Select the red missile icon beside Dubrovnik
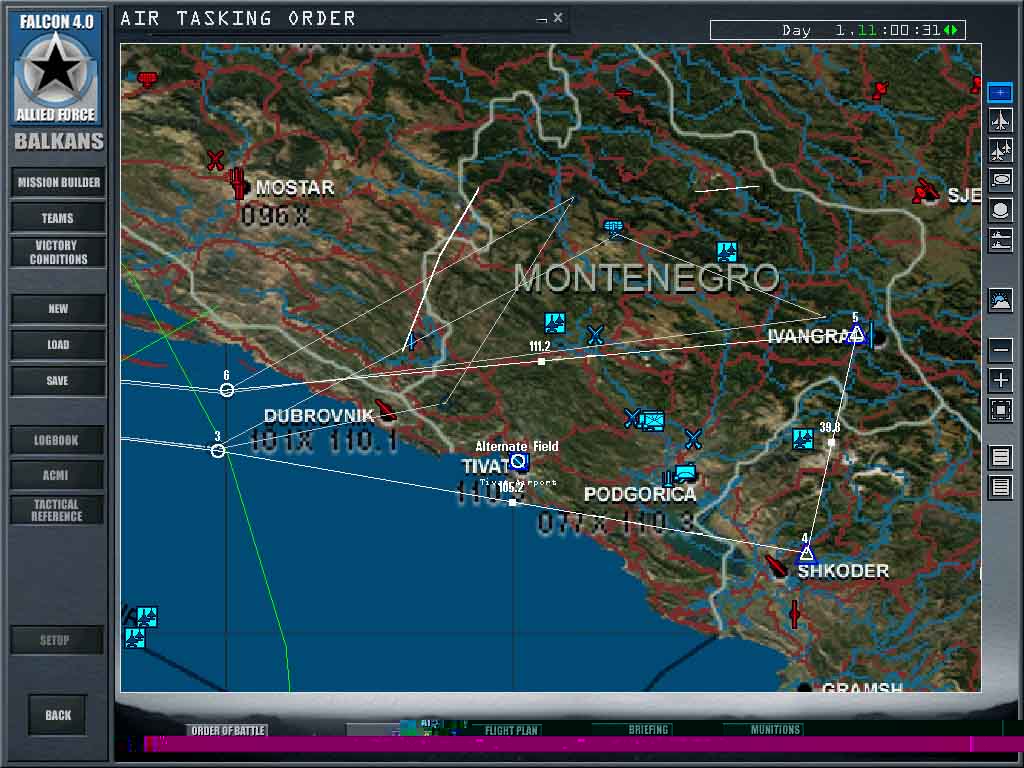Screen dimensions: 1024x768 pyautogui.click(x=386, y=410)
